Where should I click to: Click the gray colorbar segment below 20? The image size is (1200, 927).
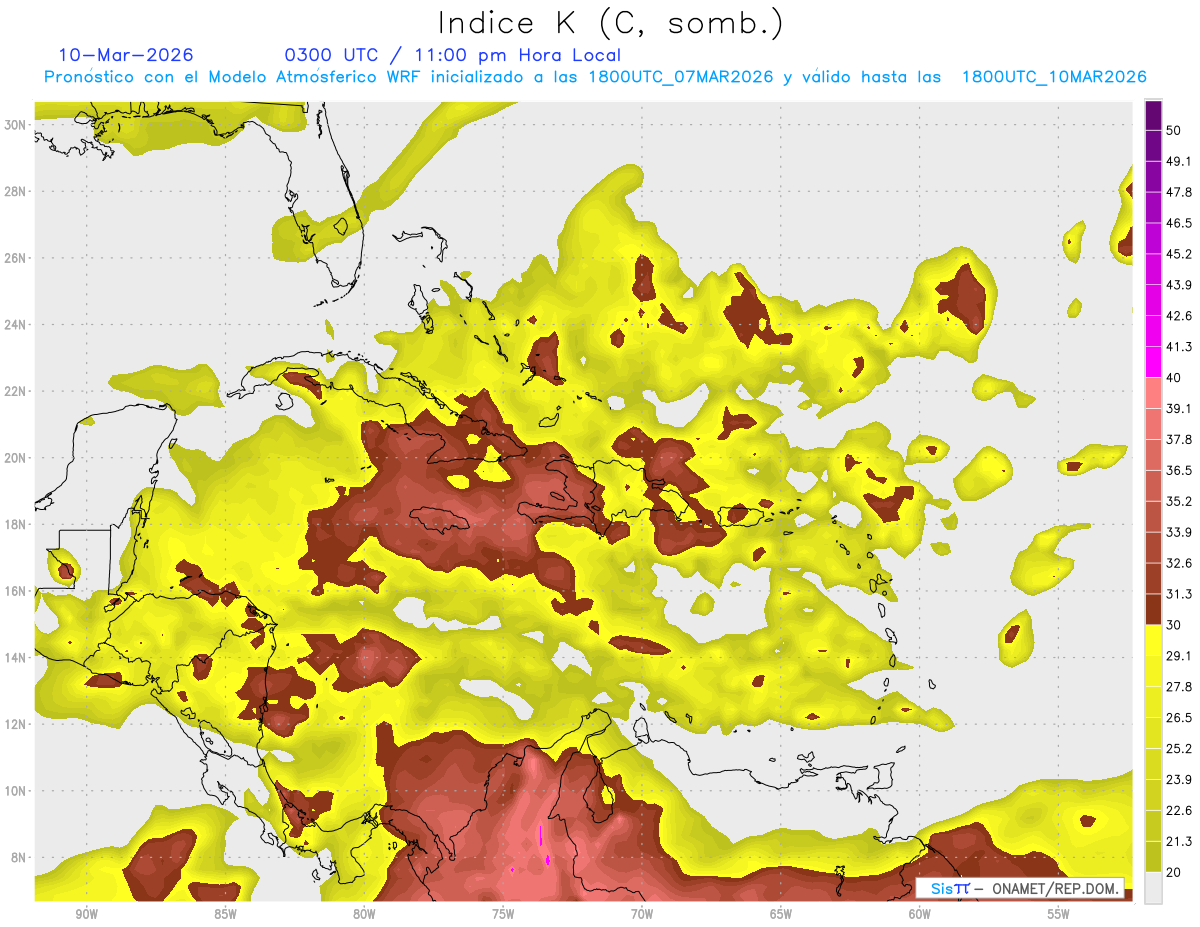1153,887
